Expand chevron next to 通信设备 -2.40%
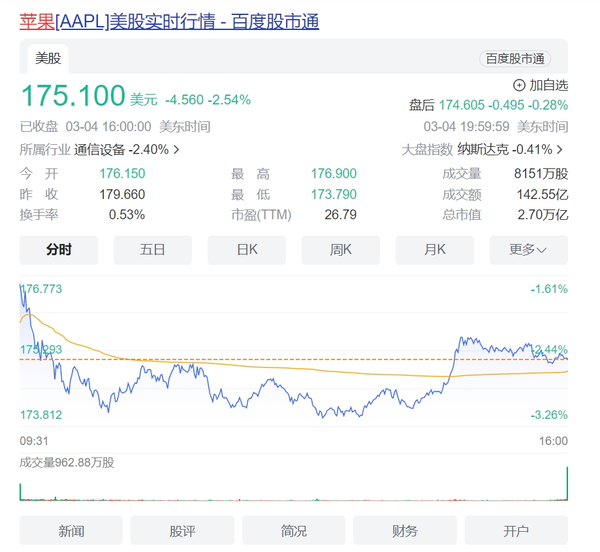 coord(176,149)
